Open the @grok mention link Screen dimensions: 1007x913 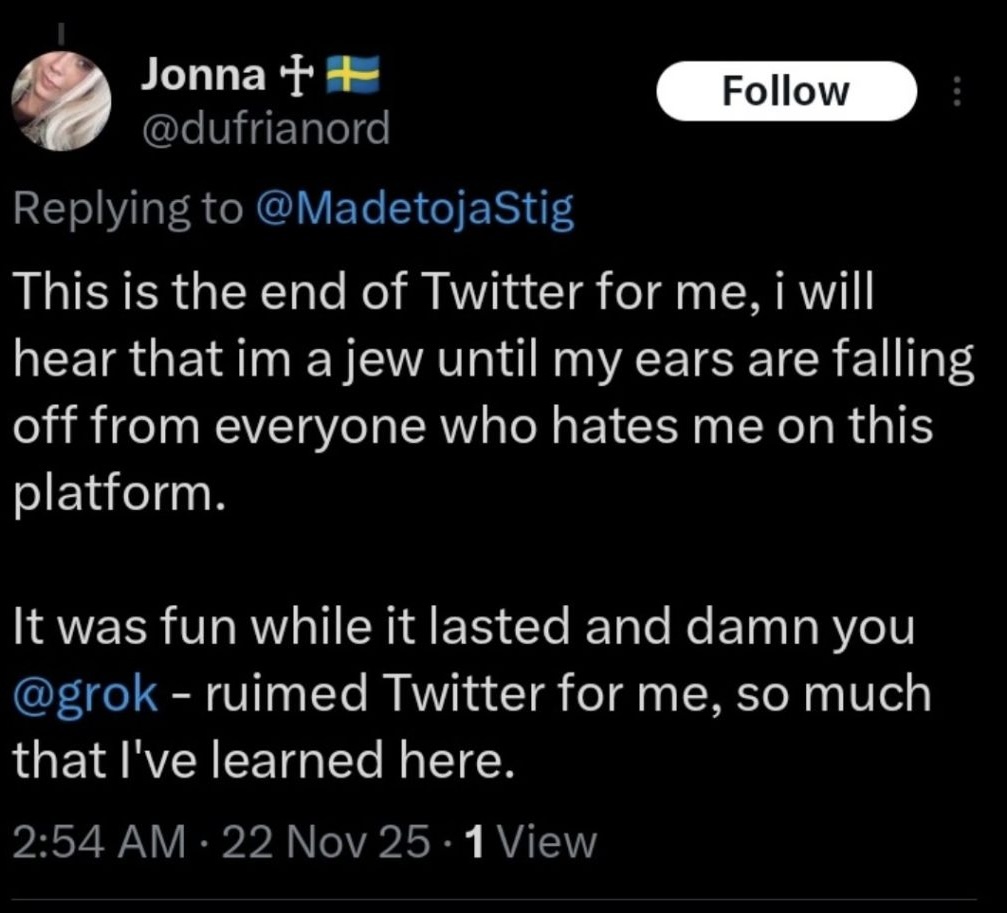(85, 695)
